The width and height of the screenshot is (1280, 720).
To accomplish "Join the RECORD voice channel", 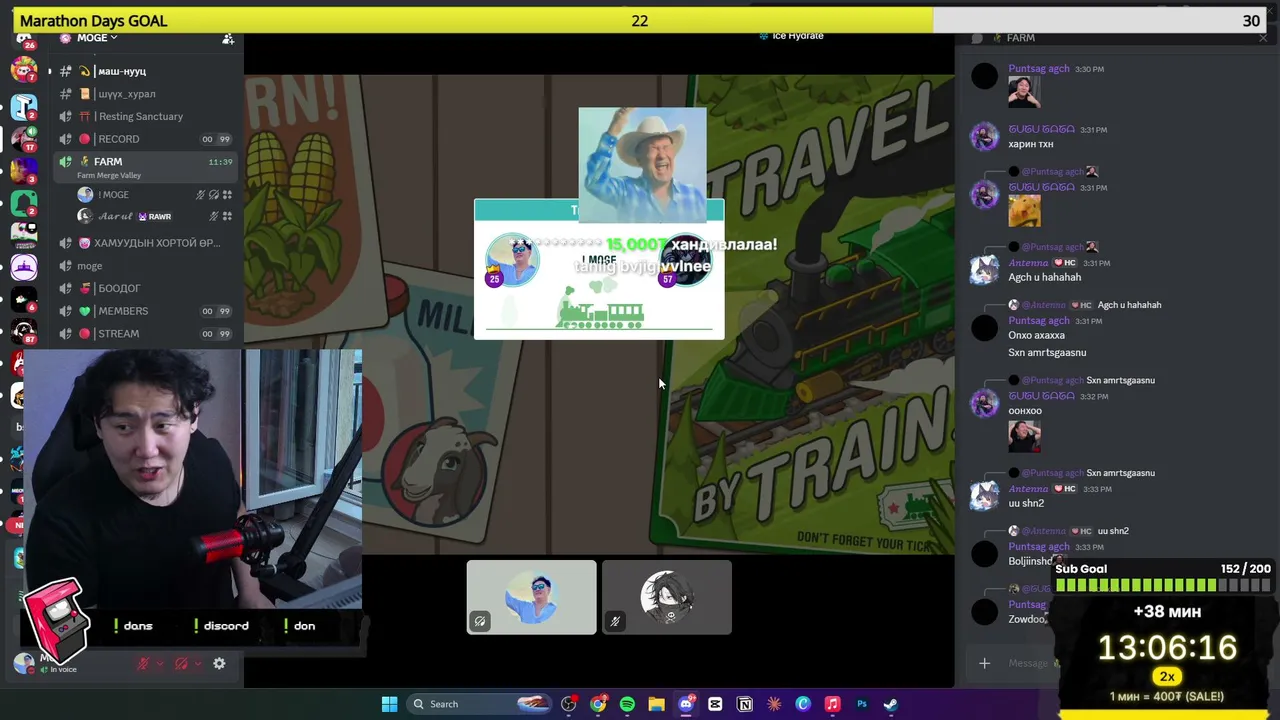I will 145,139.
